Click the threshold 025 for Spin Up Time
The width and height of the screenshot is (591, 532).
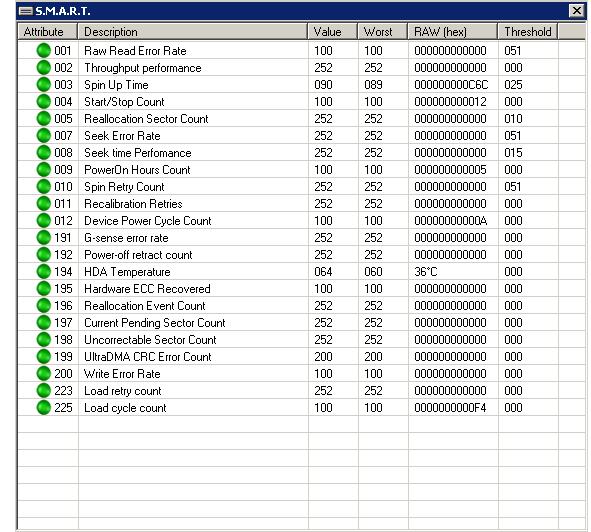point(513,85)
